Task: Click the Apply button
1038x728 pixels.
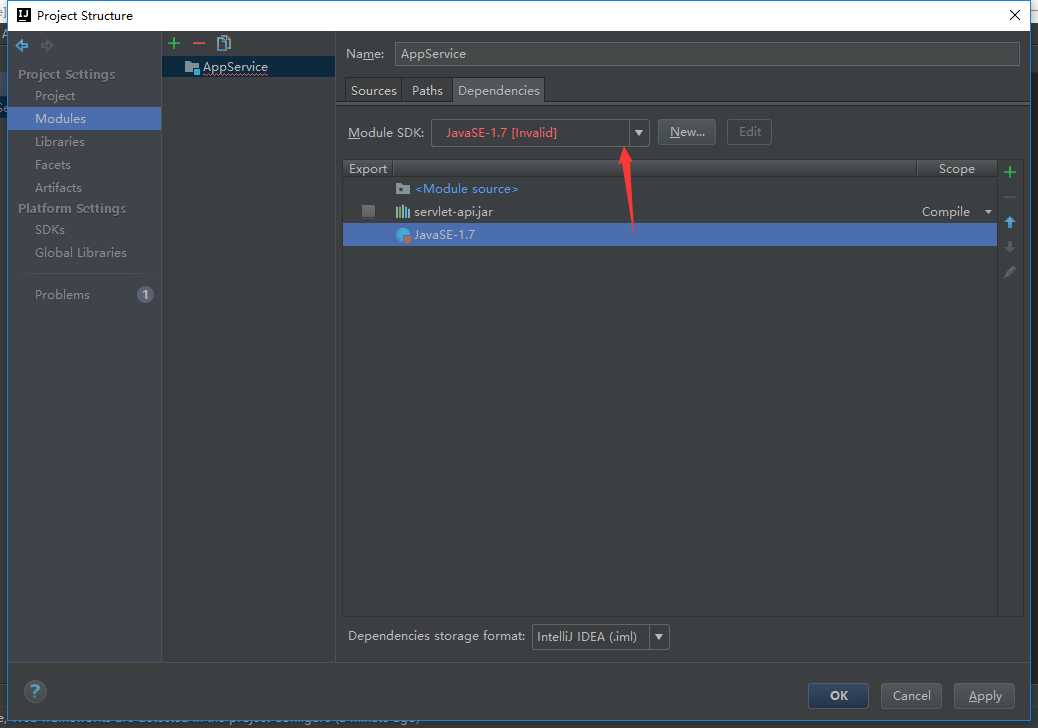Action: click(x=984, y=696)
